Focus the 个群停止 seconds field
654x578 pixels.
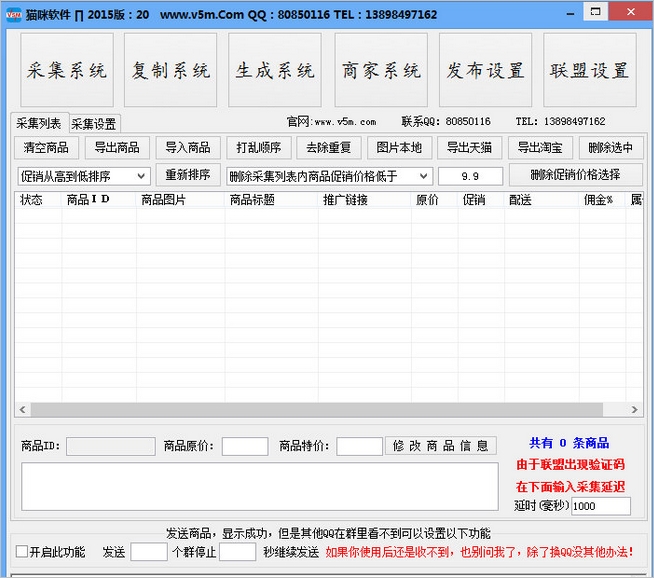237,552
